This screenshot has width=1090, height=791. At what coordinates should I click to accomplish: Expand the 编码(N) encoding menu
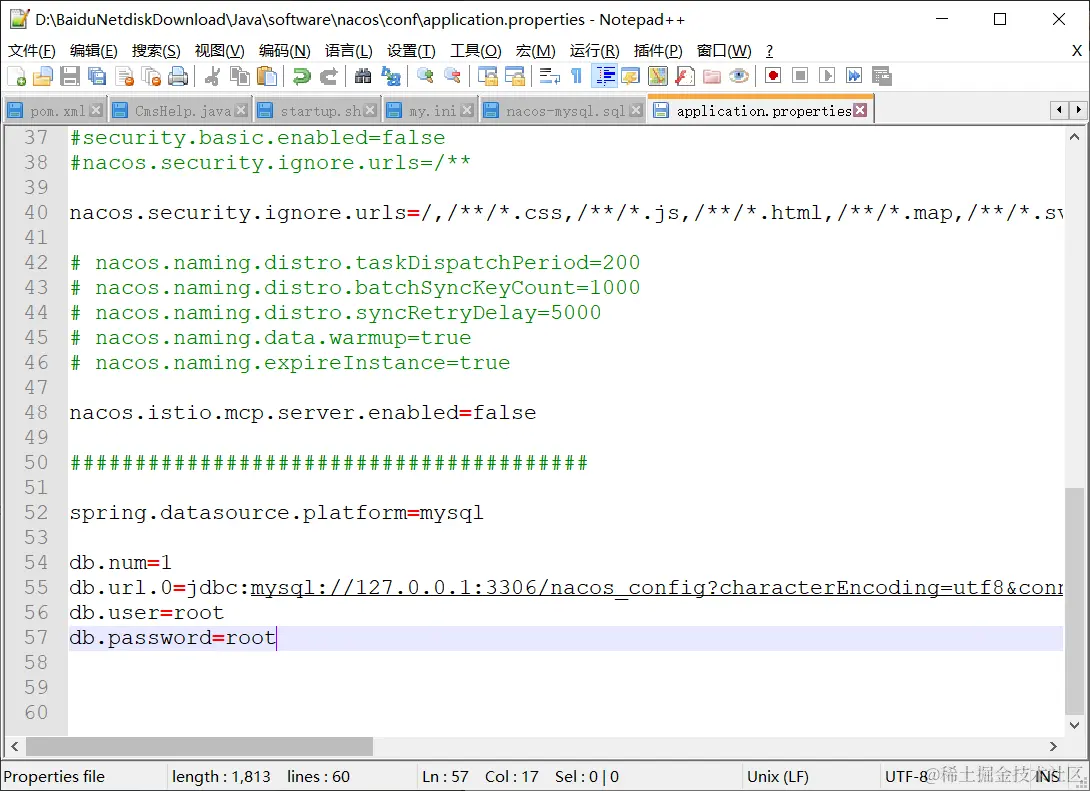[x=284, y=51]
